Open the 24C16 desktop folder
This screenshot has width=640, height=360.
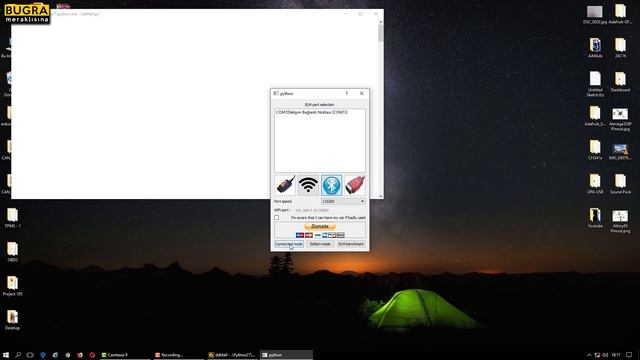point(620,48)
